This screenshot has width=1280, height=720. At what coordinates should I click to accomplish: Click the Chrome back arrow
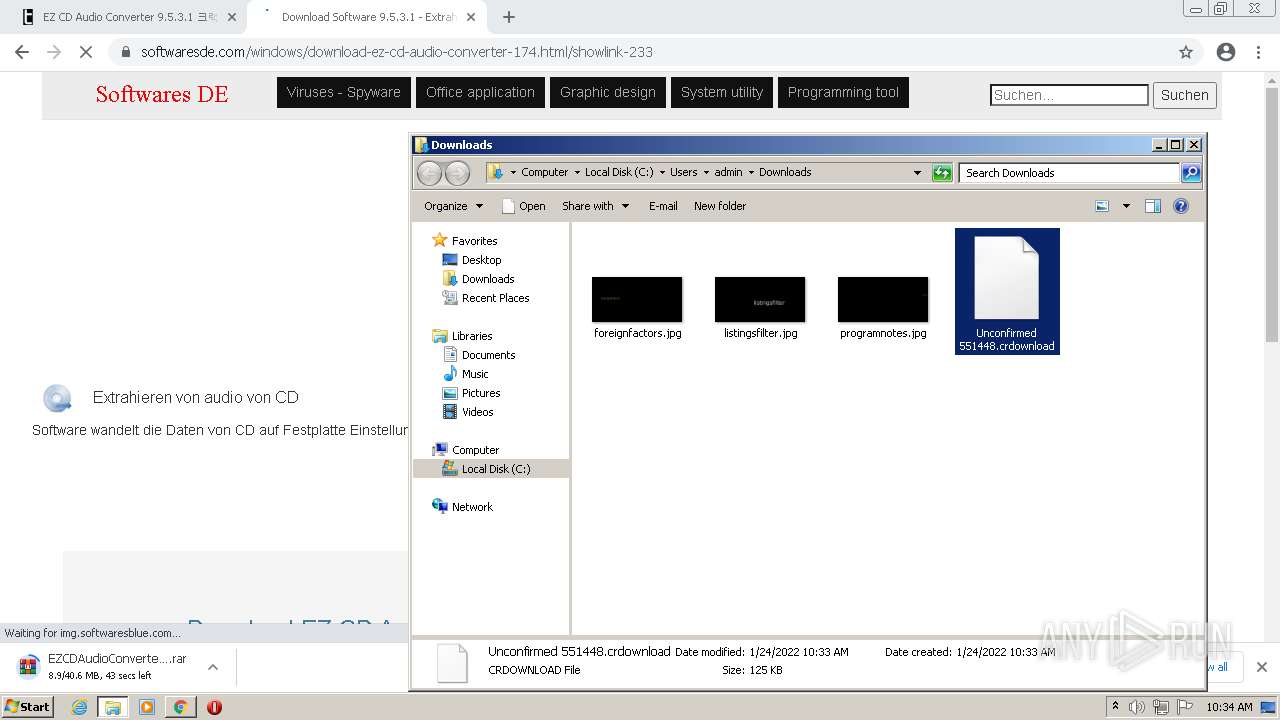point(22,52)
